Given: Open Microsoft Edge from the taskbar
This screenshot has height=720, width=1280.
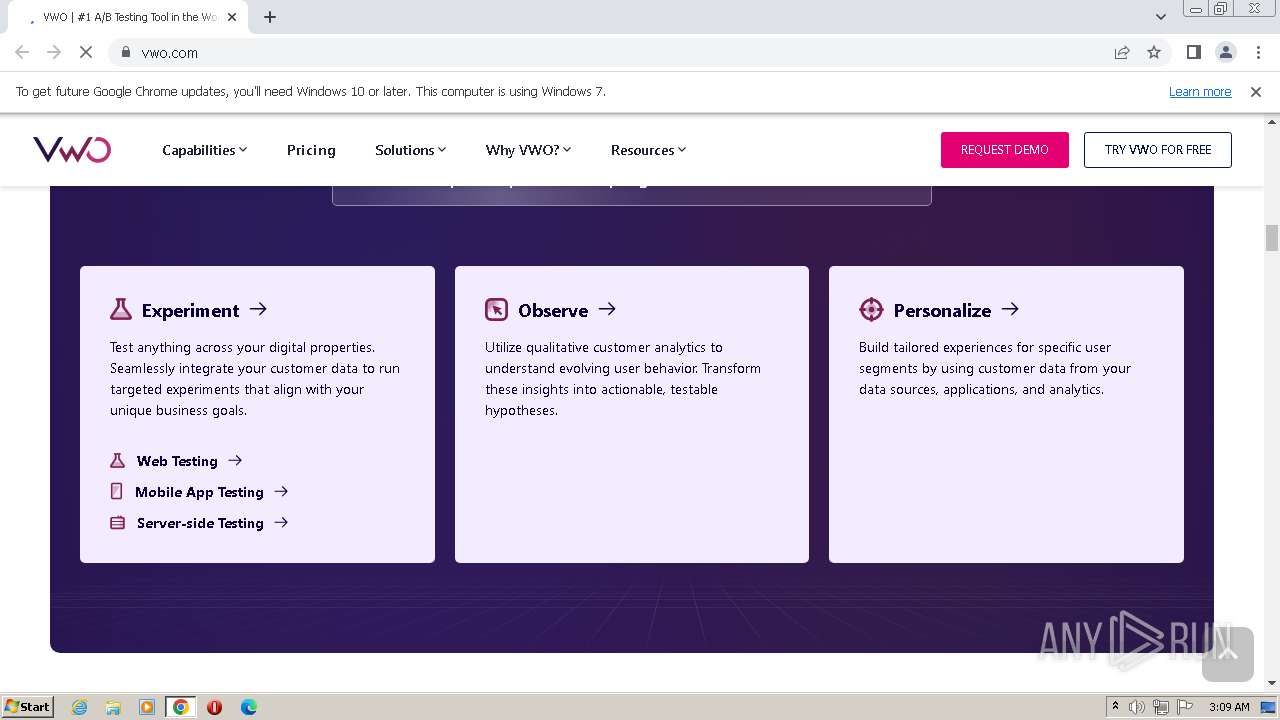Looking at the screenshot, I should (x=249, y=707).
